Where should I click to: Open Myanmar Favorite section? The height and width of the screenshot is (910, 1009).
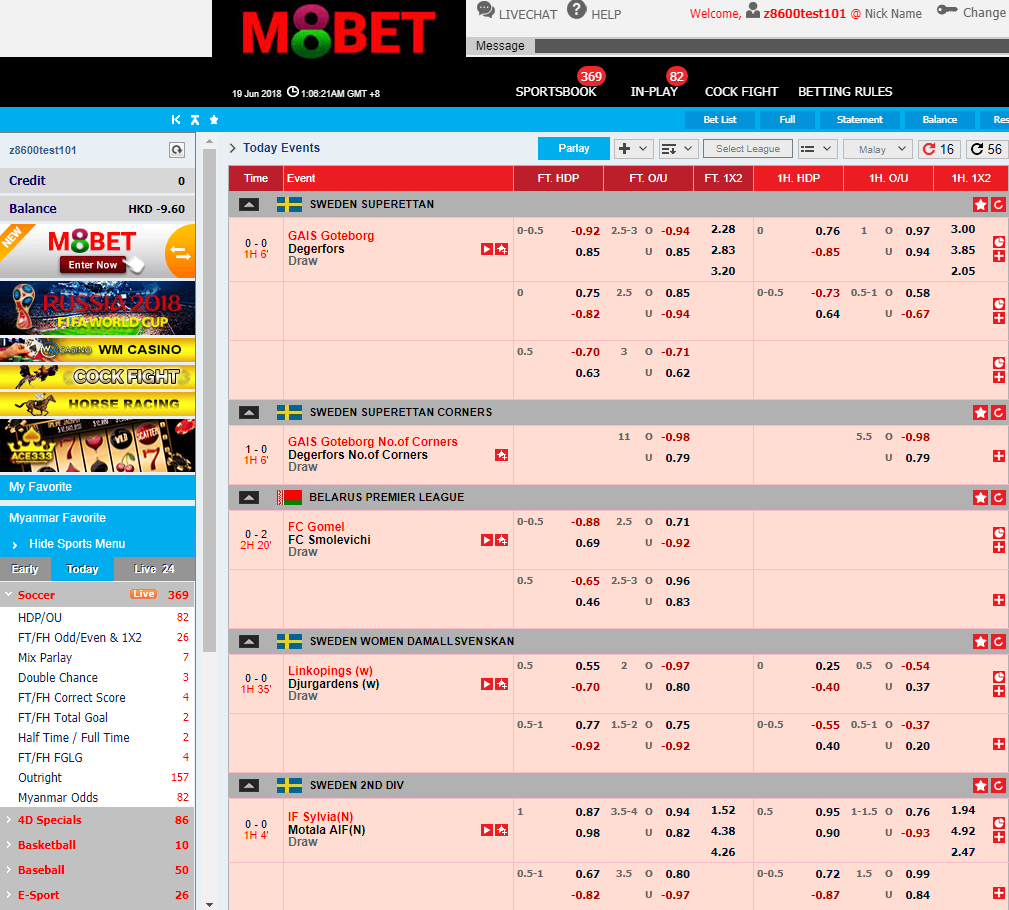tap(97, 518)
